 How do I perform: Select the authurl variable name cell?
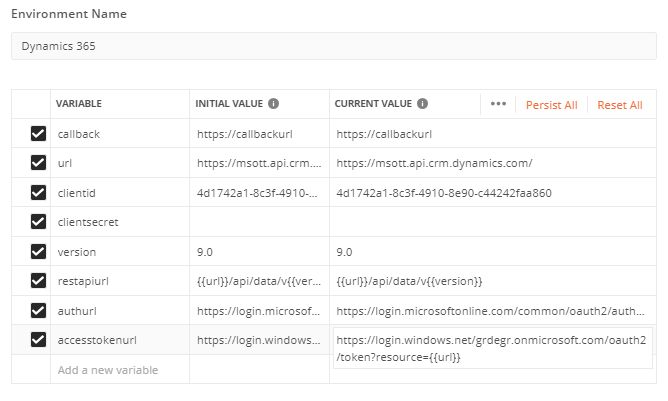click(120, 311)
